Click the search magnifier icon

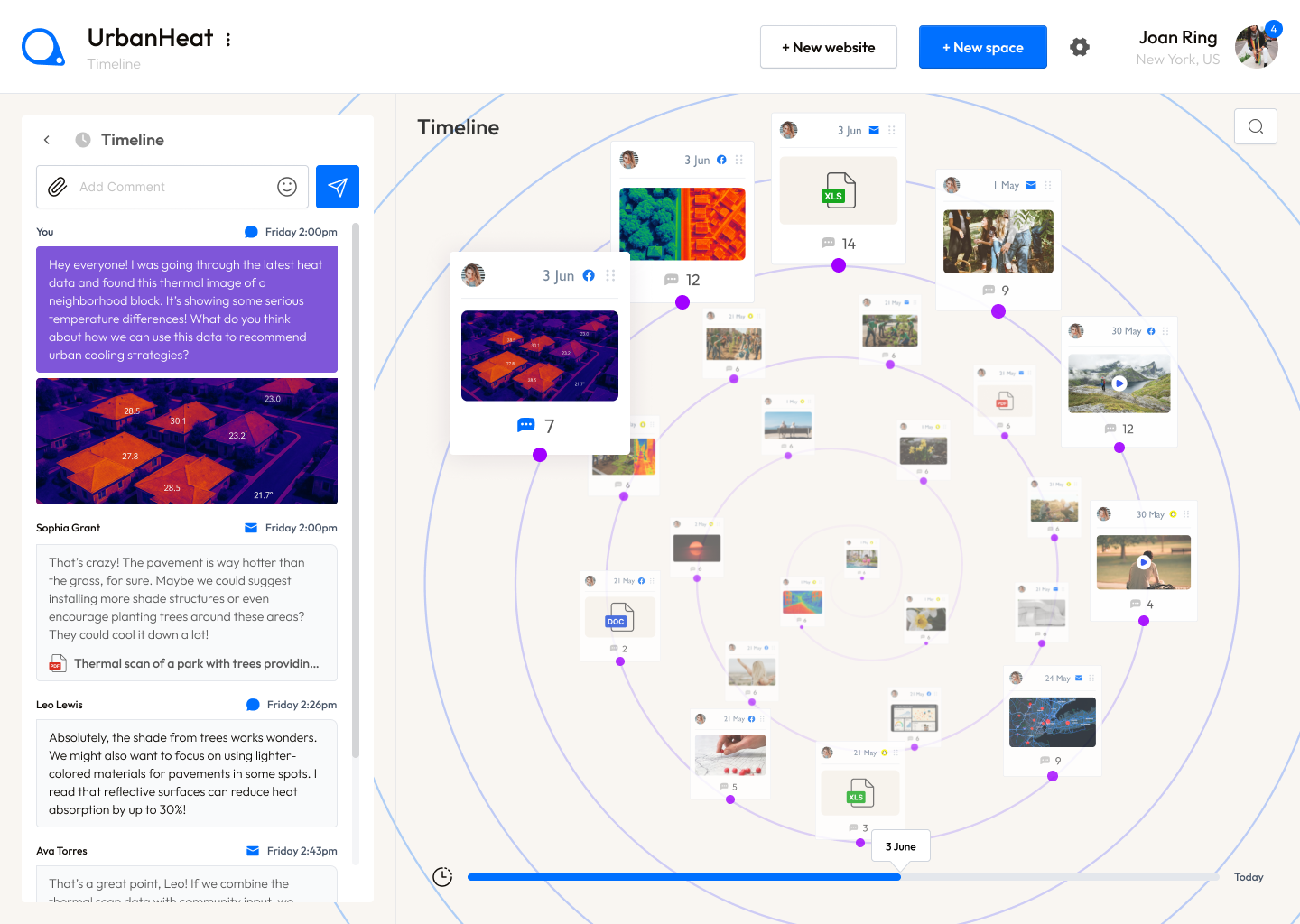pos(1255,126)
